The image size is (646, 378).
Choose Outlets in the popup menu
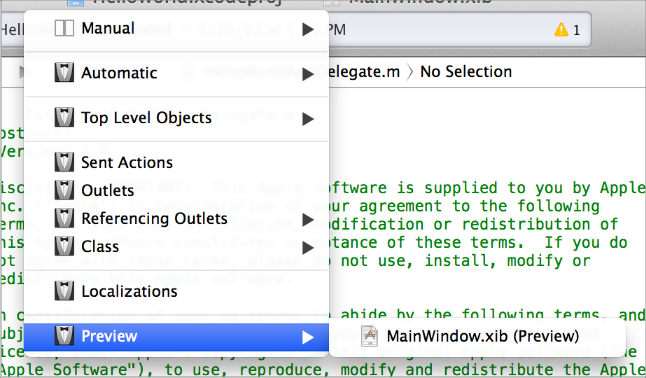[x=176, y=190]
